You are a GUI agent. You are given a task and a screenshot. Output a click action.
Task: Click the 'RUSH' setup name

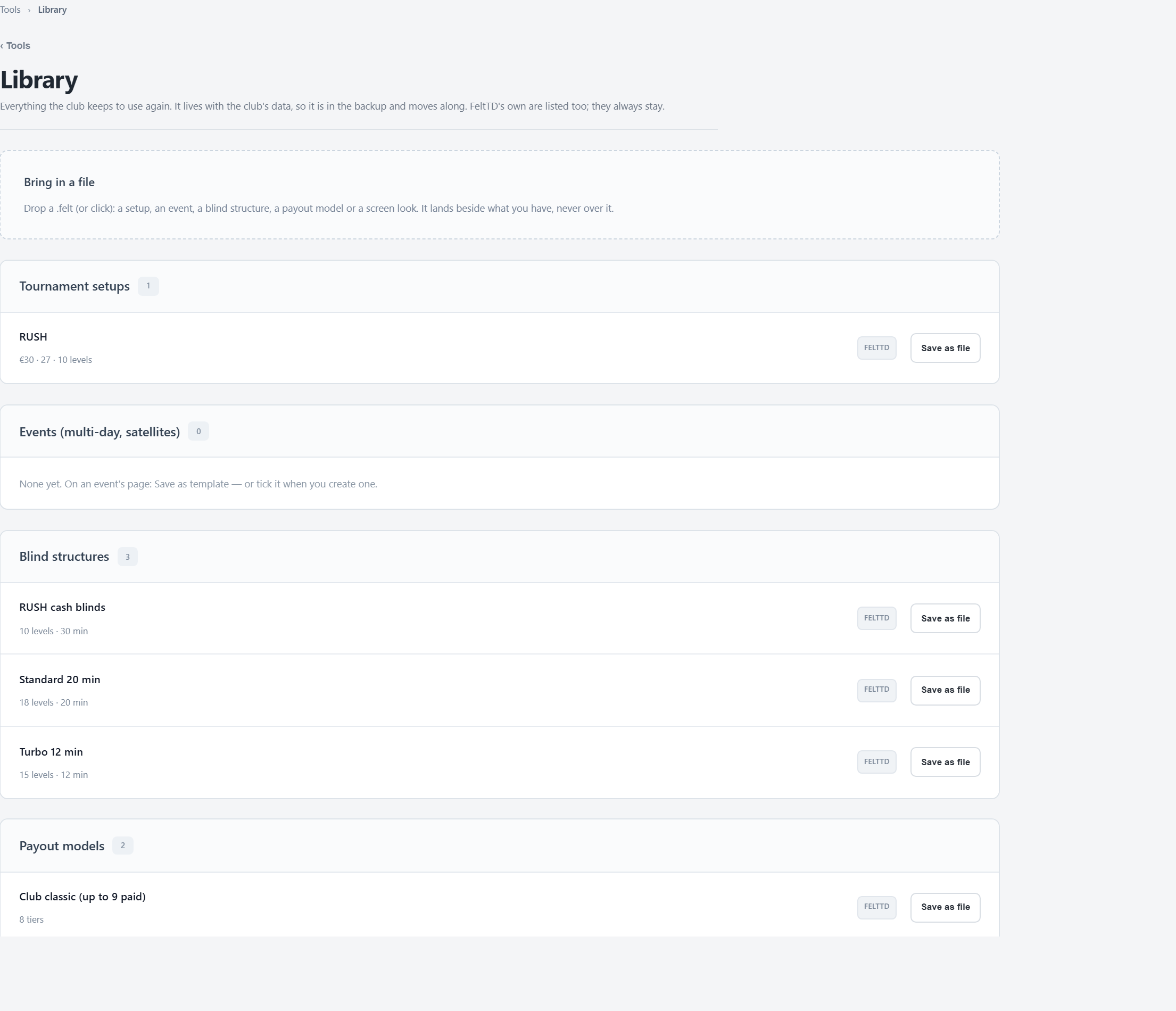pos(33,337)
